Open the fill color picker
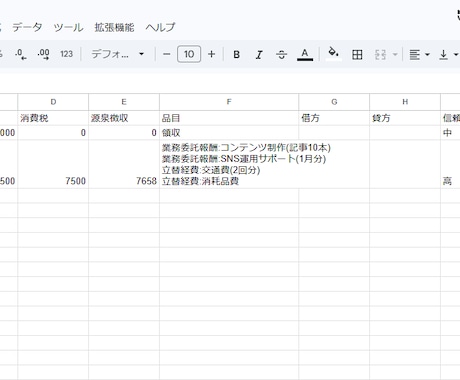Screen dimensions: 460x380 click(x=333, y=54)
